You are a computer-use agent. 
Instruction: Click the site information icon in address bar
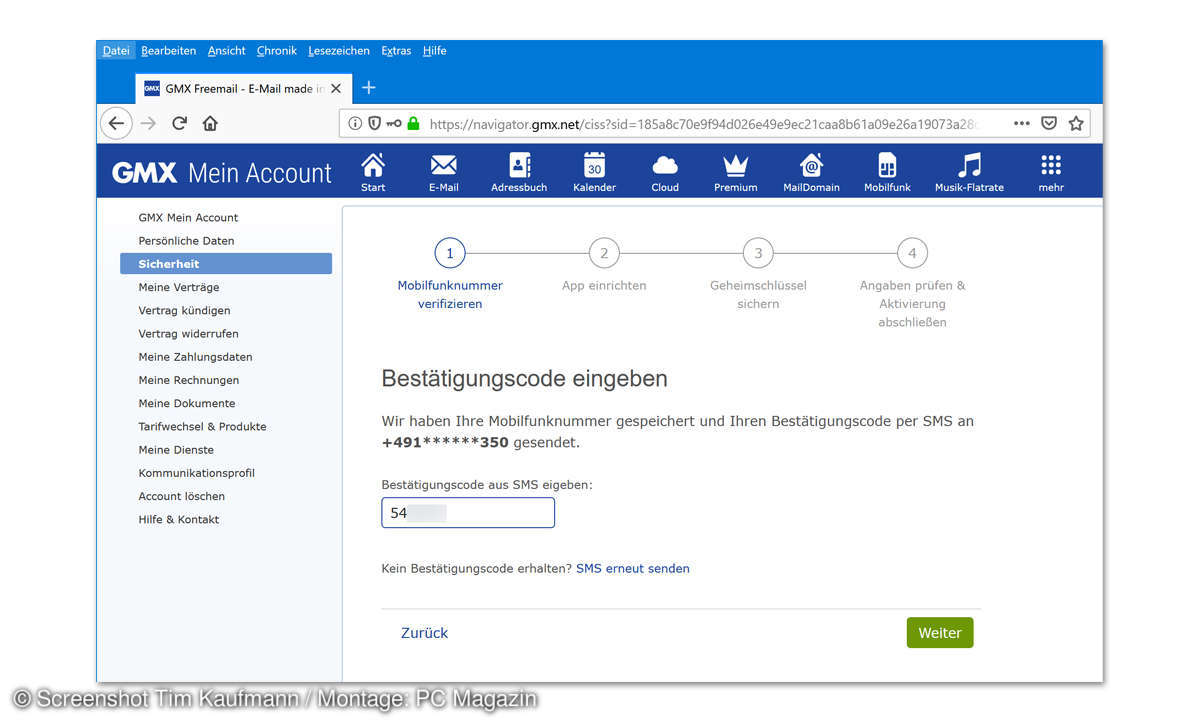pyautogui.click(x=355, y=124)
